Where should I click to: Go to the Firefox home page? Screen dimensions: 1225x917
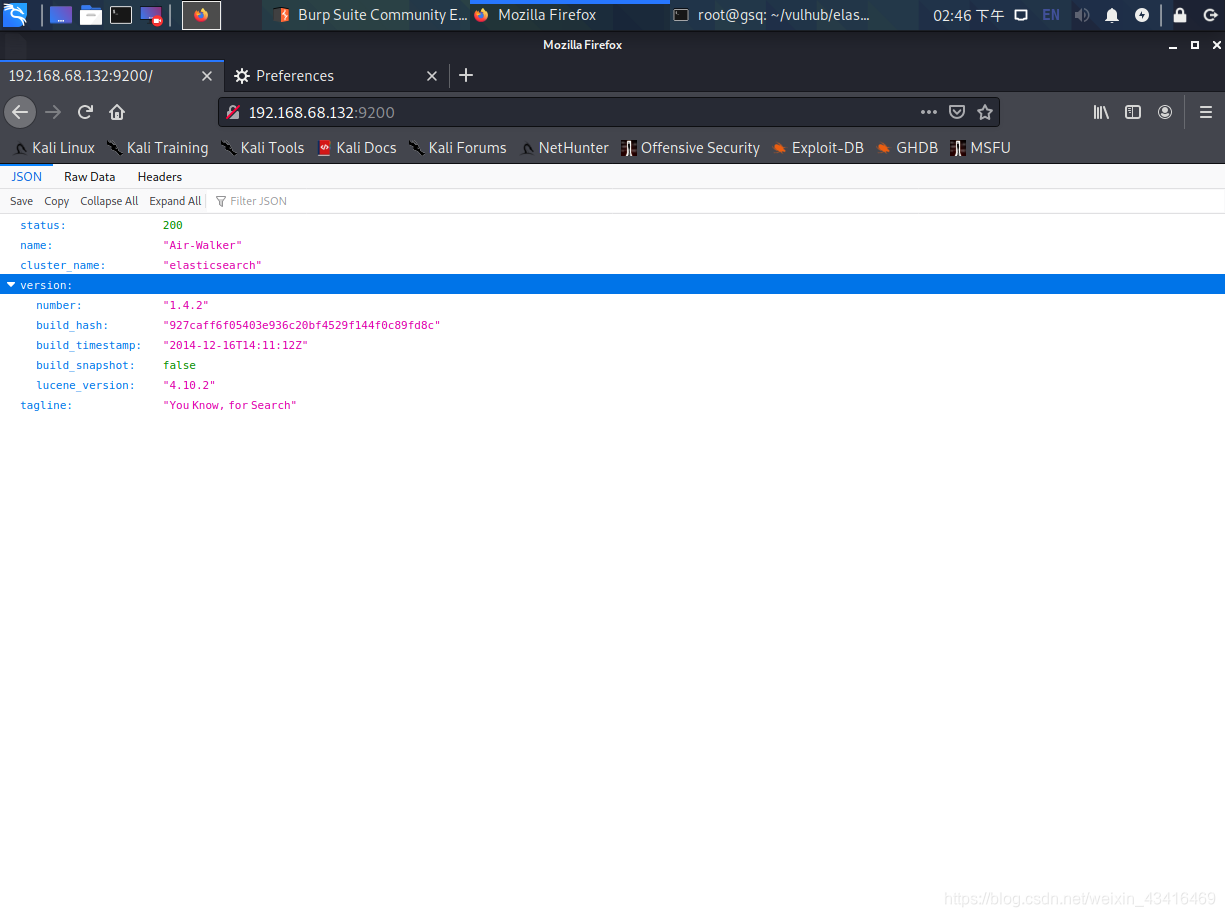tap(117, 112)
